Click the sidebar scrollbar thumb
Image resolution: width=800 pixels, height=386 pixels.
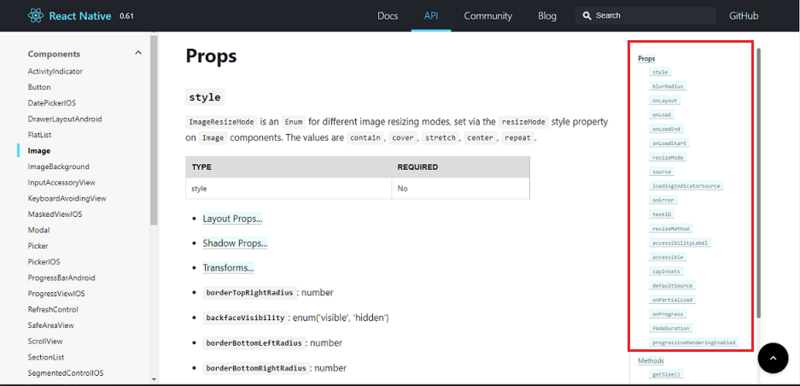(154, 130)
